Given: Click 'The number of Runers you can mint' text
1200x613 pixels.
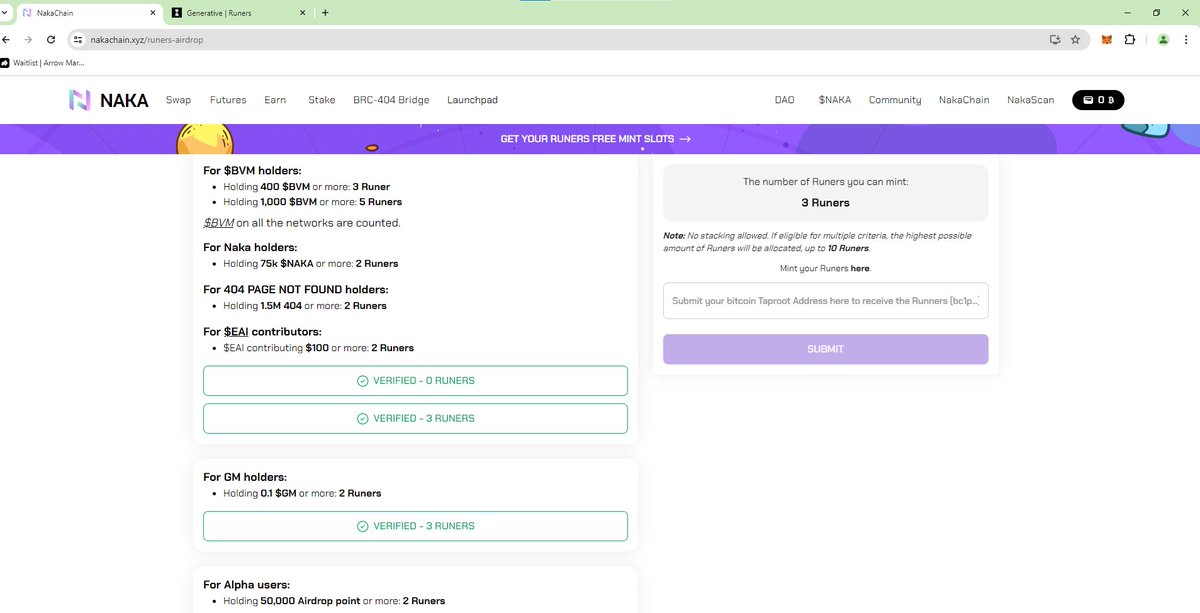Looking at the screenshot, I should click(x=826, y=182).
